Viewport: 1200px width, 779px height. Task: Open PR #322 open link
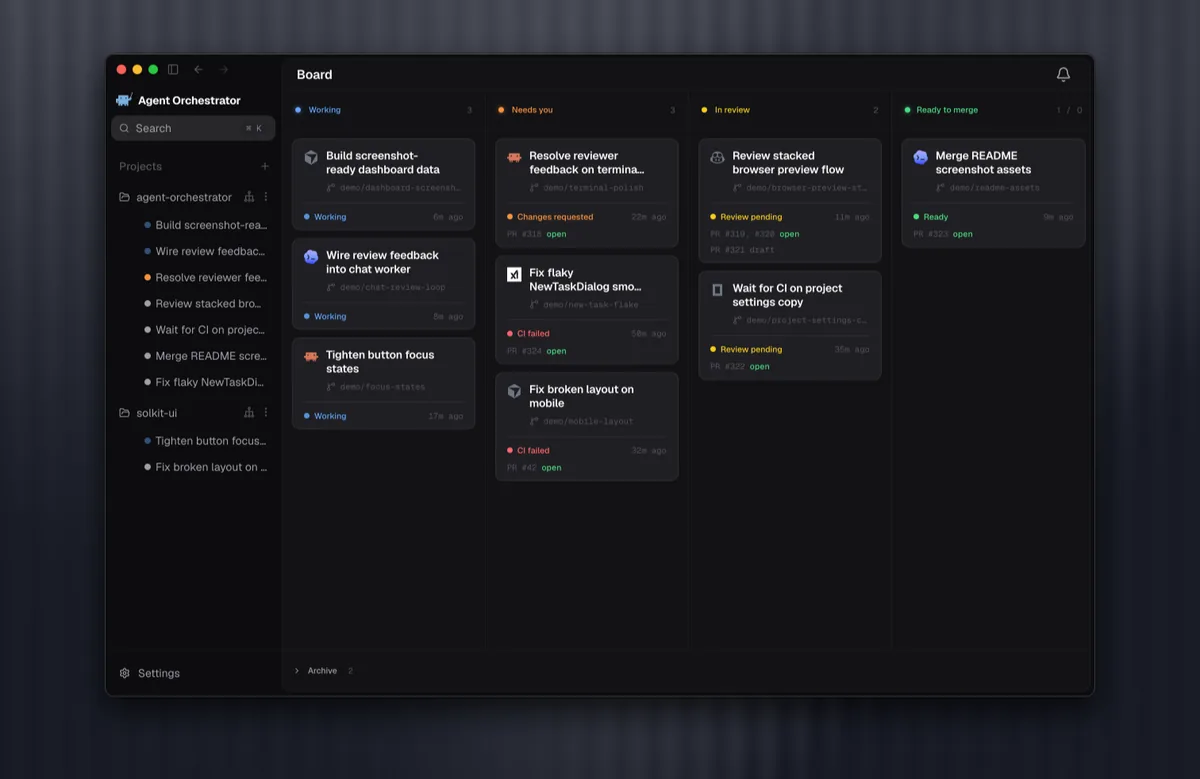[740, 367]
